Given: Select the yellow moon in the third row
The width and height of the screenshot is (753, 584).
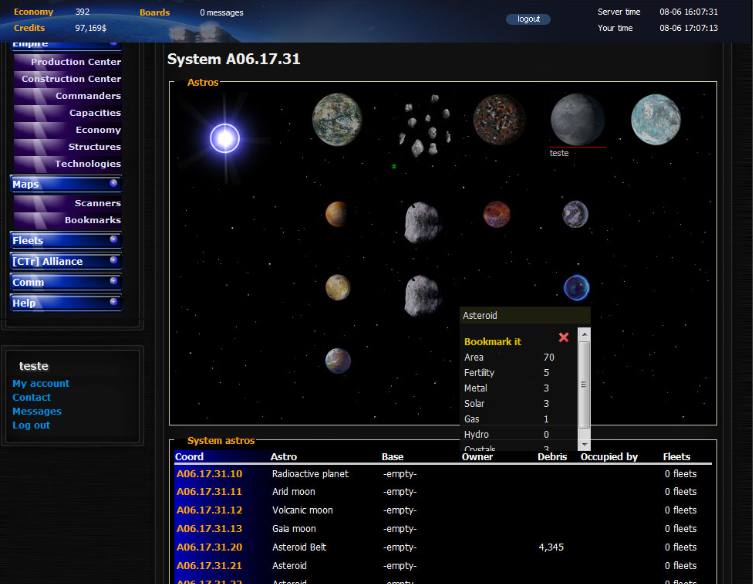Looking at the screenshot, I should pyautogui.click(x=338, y=287).
